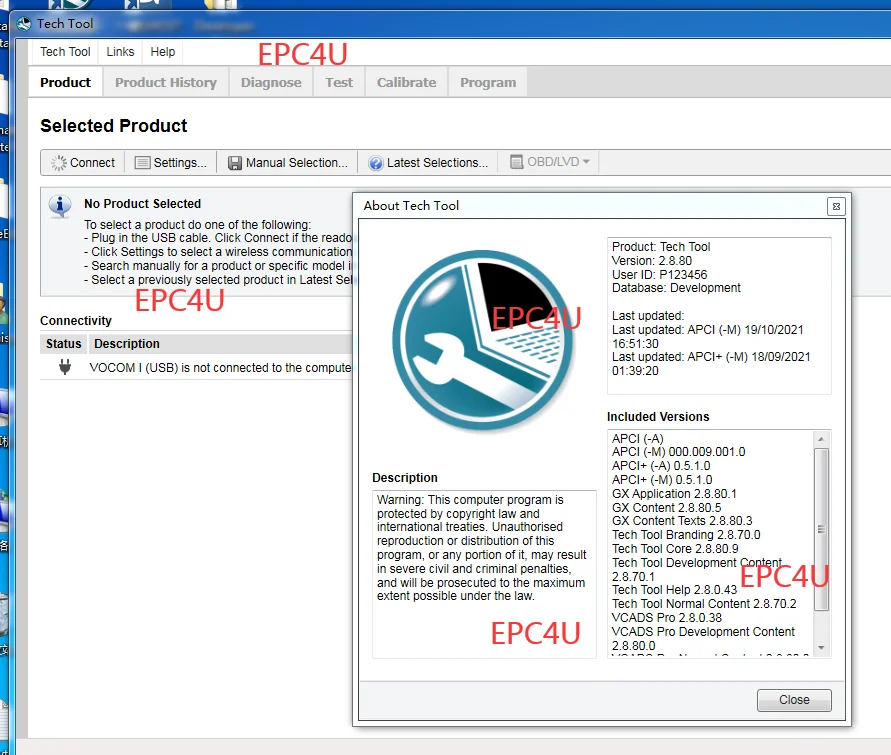Switch to the Calibrate tab
Screen dimensions: 891x755
(407, 82)
